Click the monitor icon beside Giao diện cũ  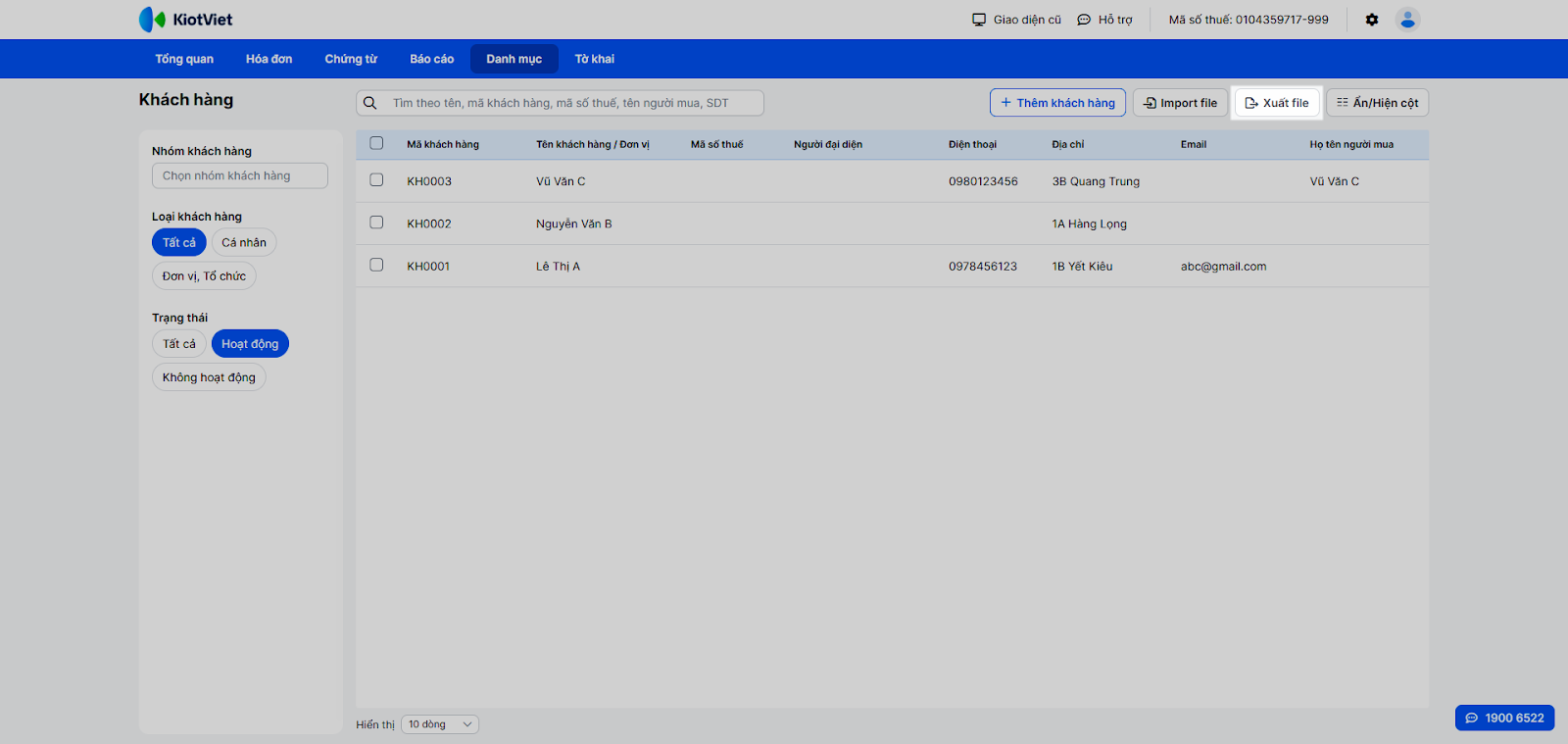pos(978,20)
